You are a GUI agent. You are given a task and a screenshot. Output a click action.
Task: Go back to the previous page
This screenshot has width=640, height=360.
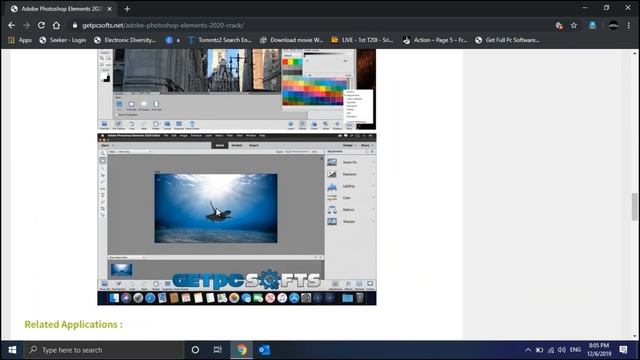(11, 25)
